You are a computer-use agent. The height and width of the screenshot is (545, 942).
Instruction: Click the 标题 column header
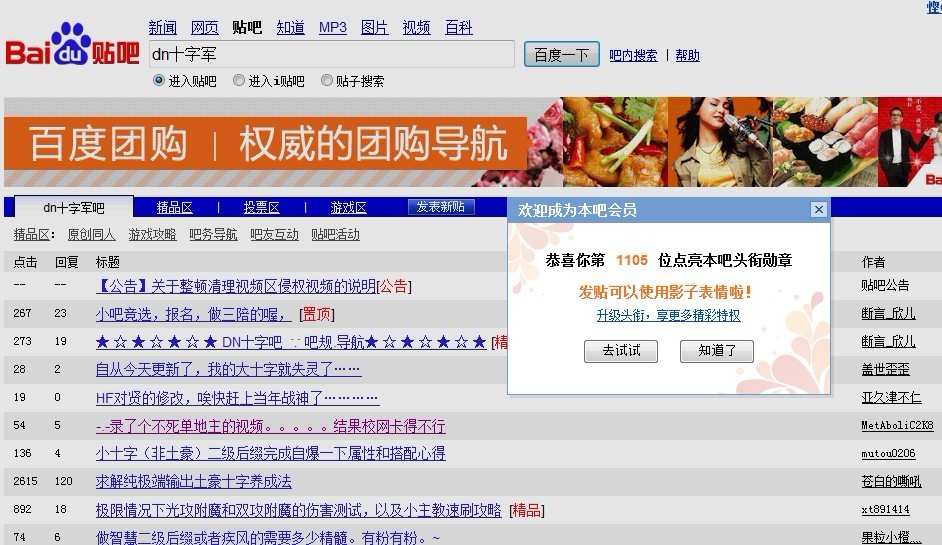click(x=108, y=262)
